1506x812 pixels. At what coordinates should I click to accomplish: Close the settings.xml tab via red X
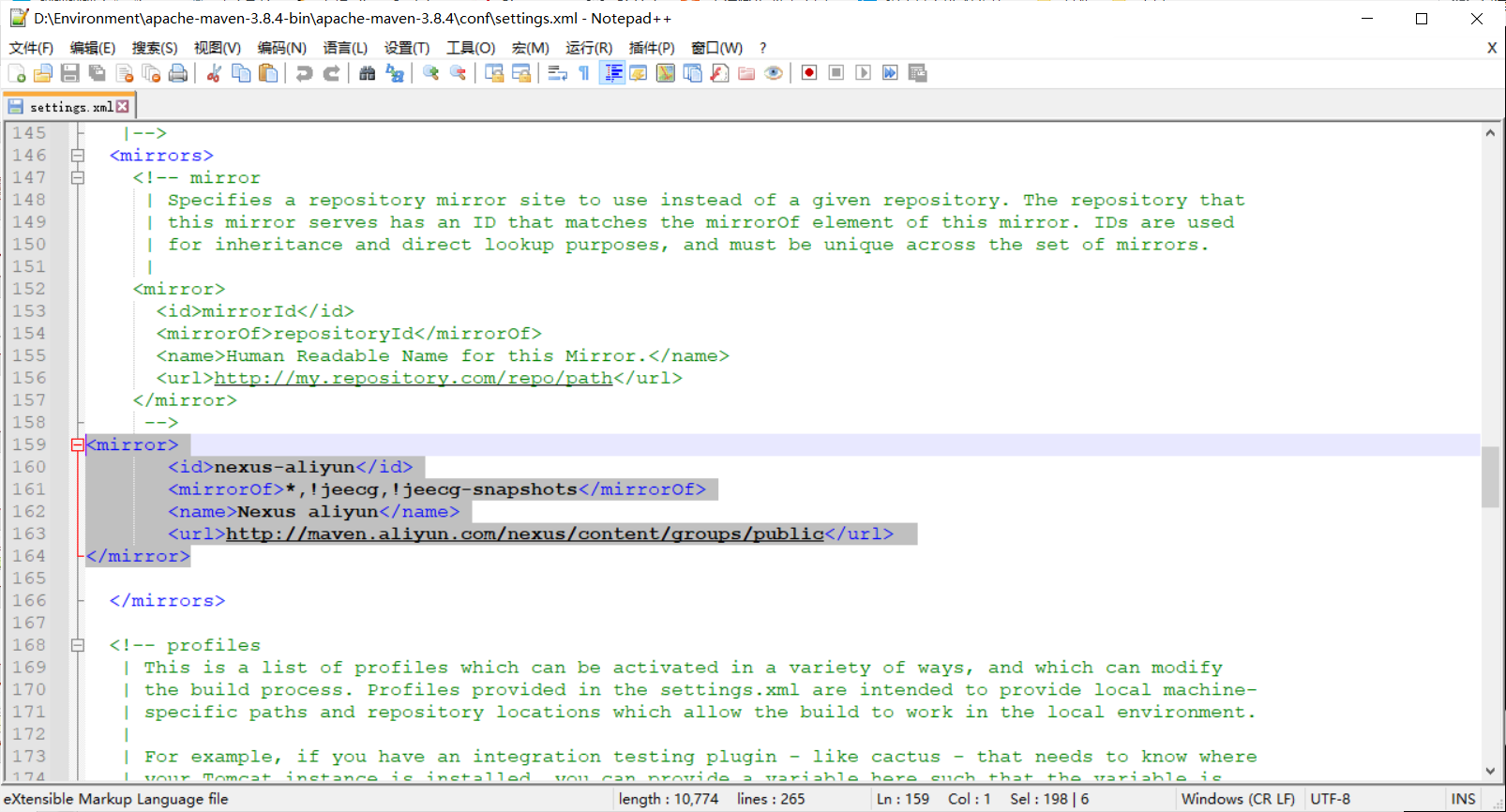(123, 107)
